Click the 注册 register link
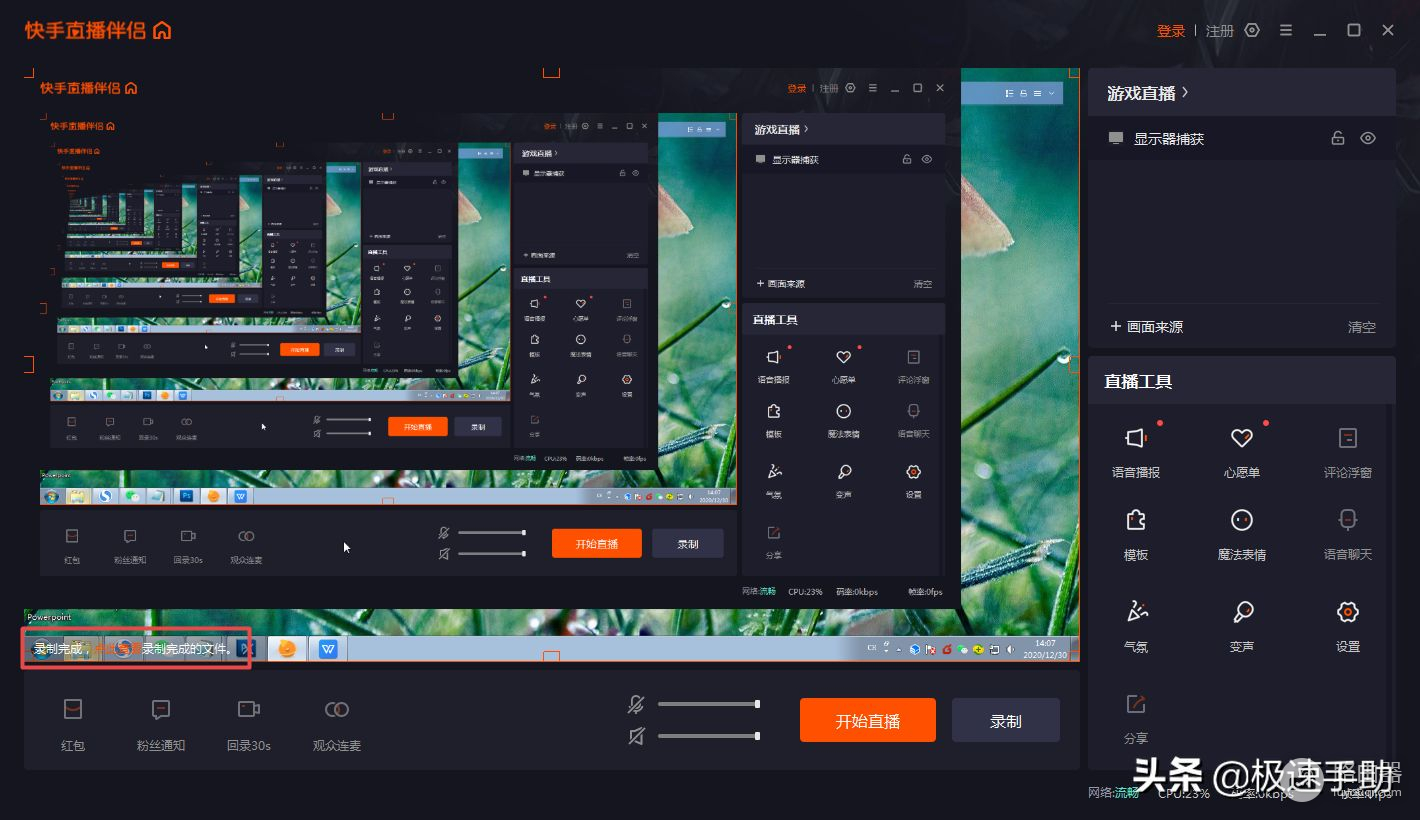The image size is (1420, 820). (1220, 31)
